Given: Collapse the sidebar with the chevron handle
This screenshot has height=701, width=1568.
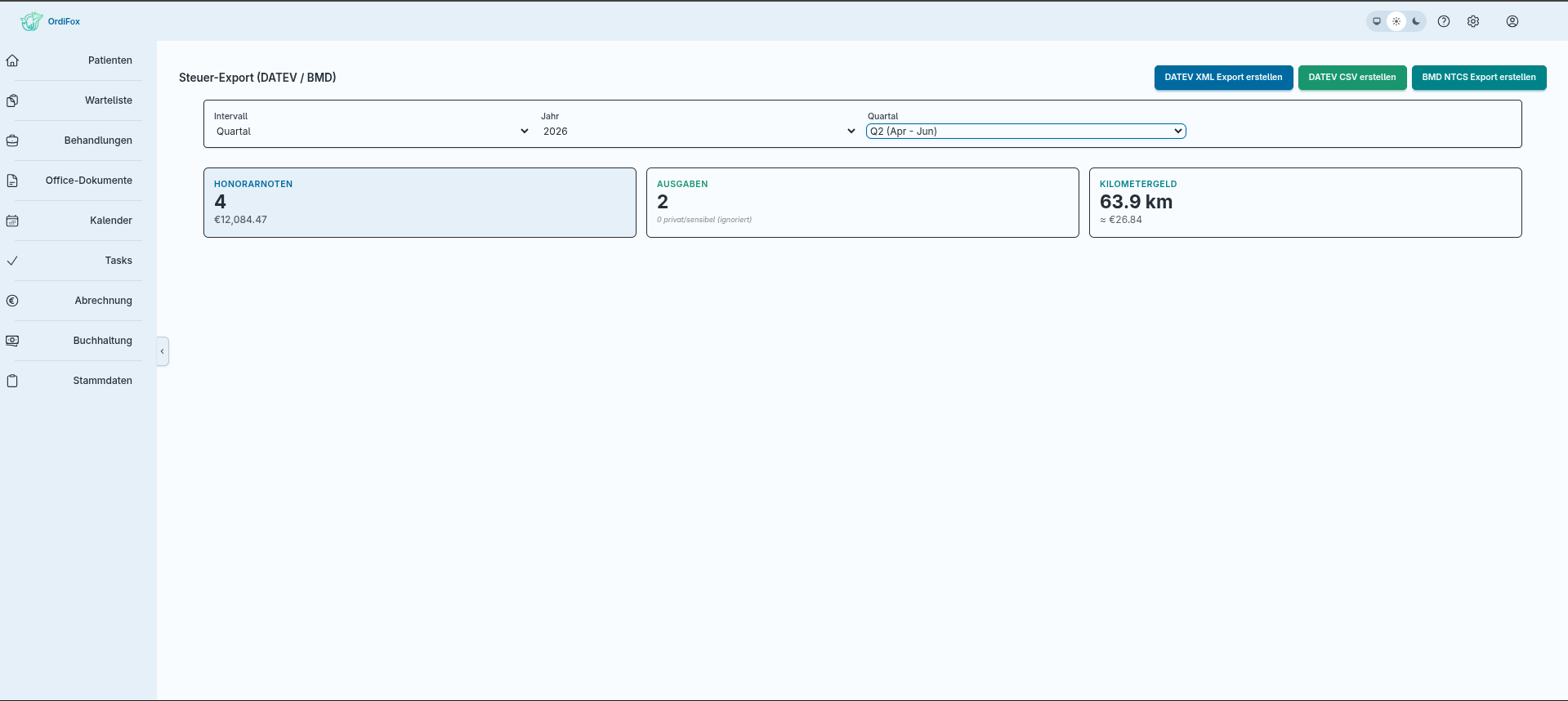Looking at the screenshot, I should coord(163,351).
